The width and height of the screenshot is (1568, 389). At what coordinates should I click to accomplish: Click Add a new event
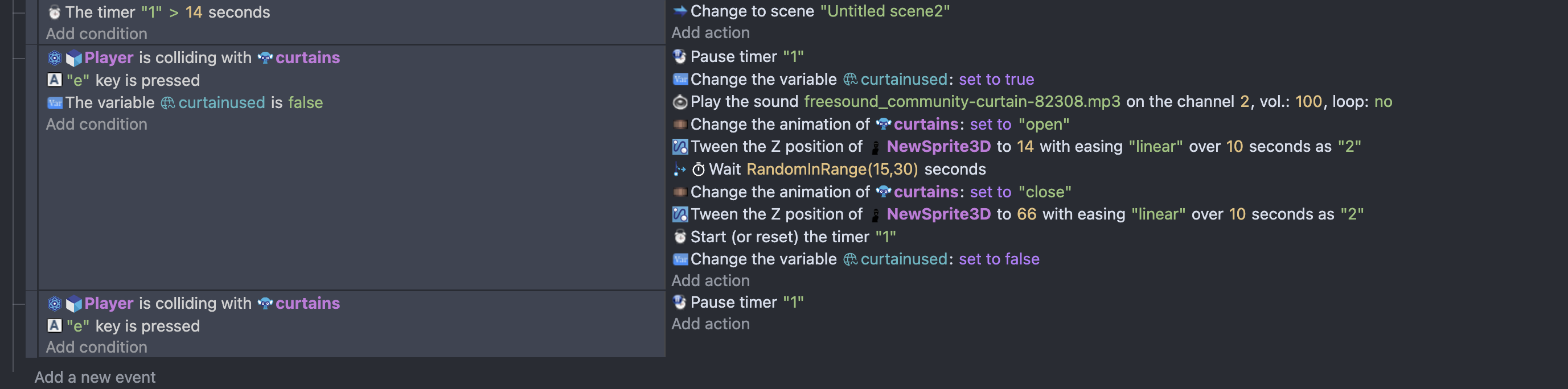pyautogui.click(x=95, y=378)
